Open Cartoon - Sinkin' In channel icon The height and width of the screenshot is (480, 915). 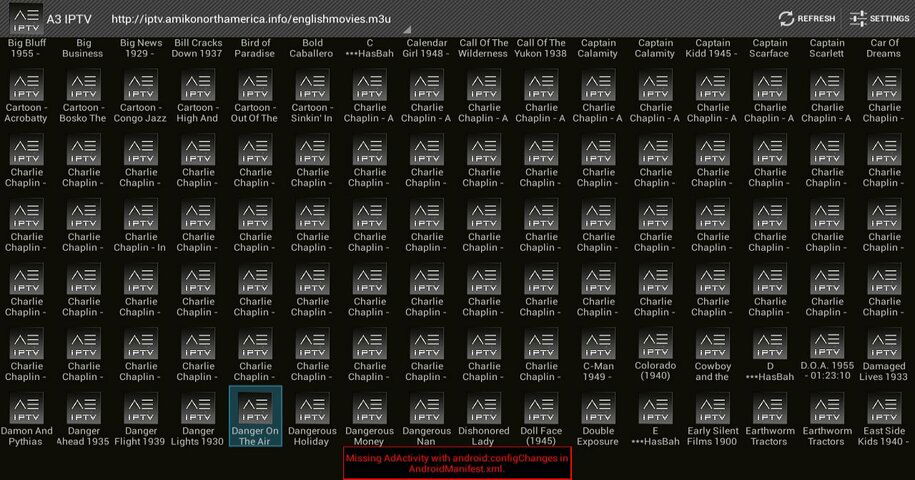312,85
